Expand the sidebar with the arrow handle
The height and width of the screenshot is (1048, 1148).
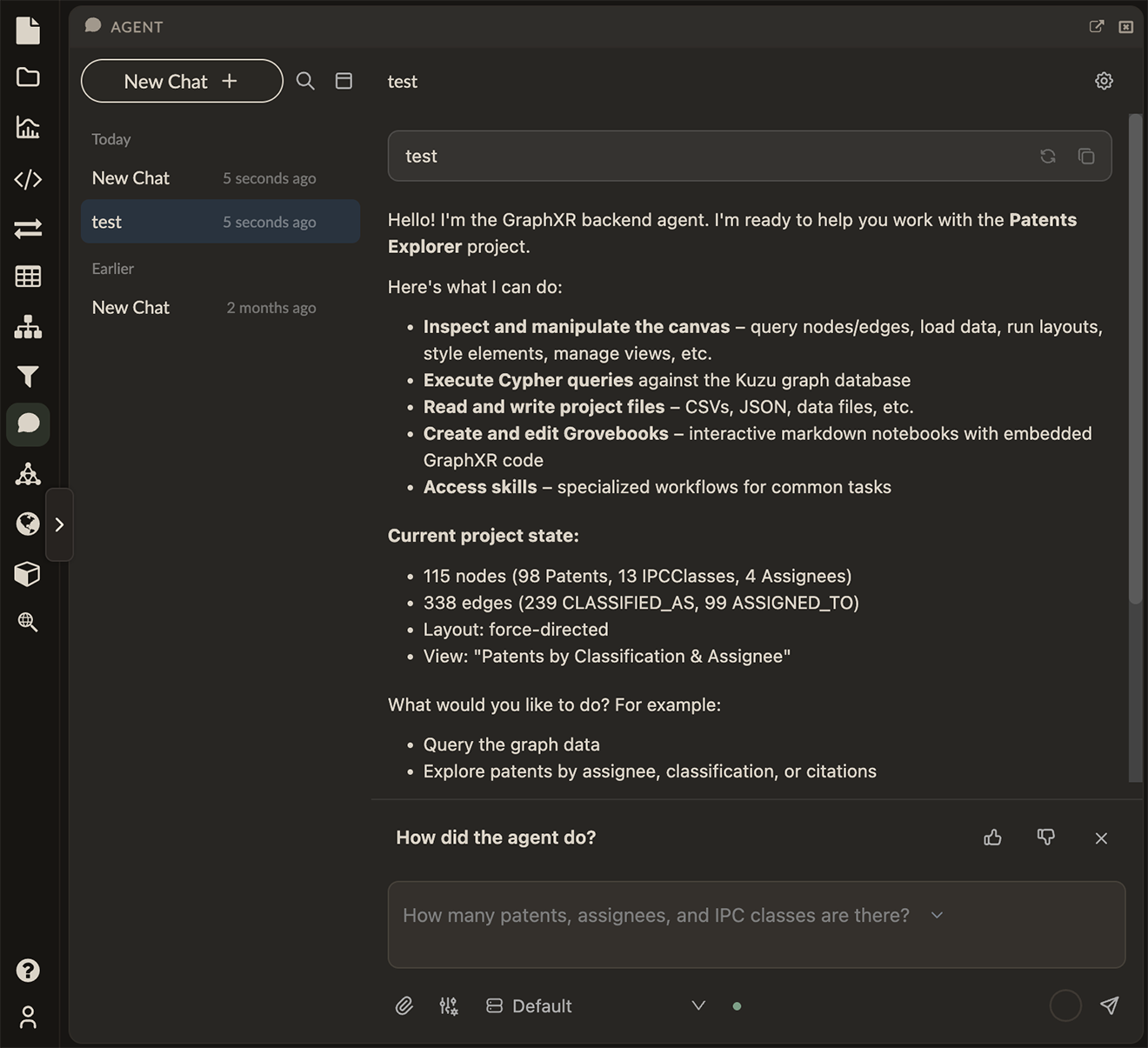tap(59, 524)
